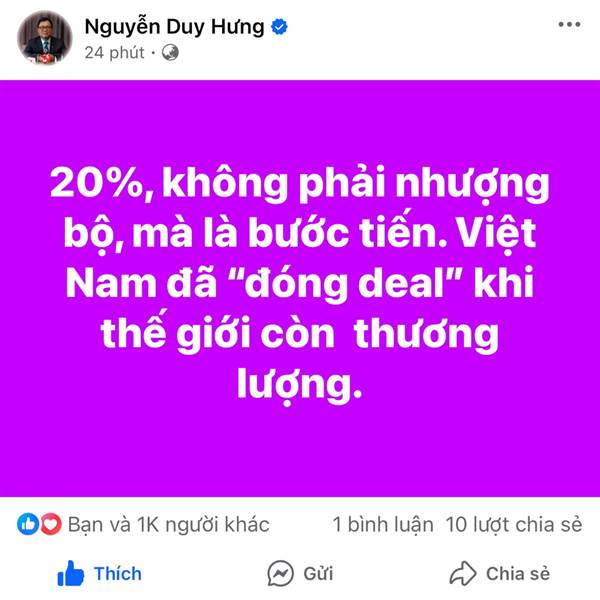Click the Gửi send label
This screenshot has width=600, height=600.
point(318,574)
